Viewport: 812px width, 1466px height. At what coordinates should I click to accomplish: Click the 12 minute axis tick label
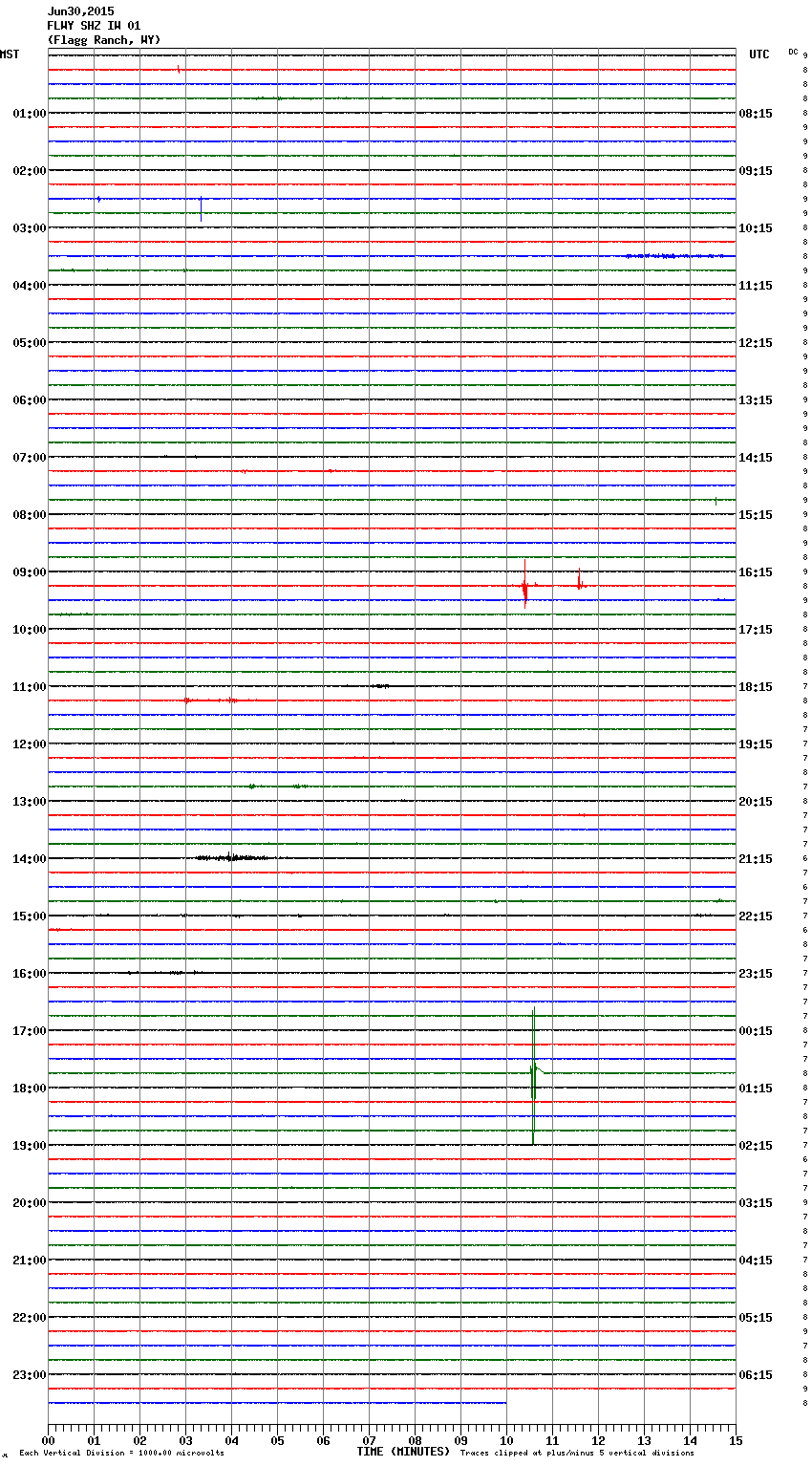(598, 1440)
